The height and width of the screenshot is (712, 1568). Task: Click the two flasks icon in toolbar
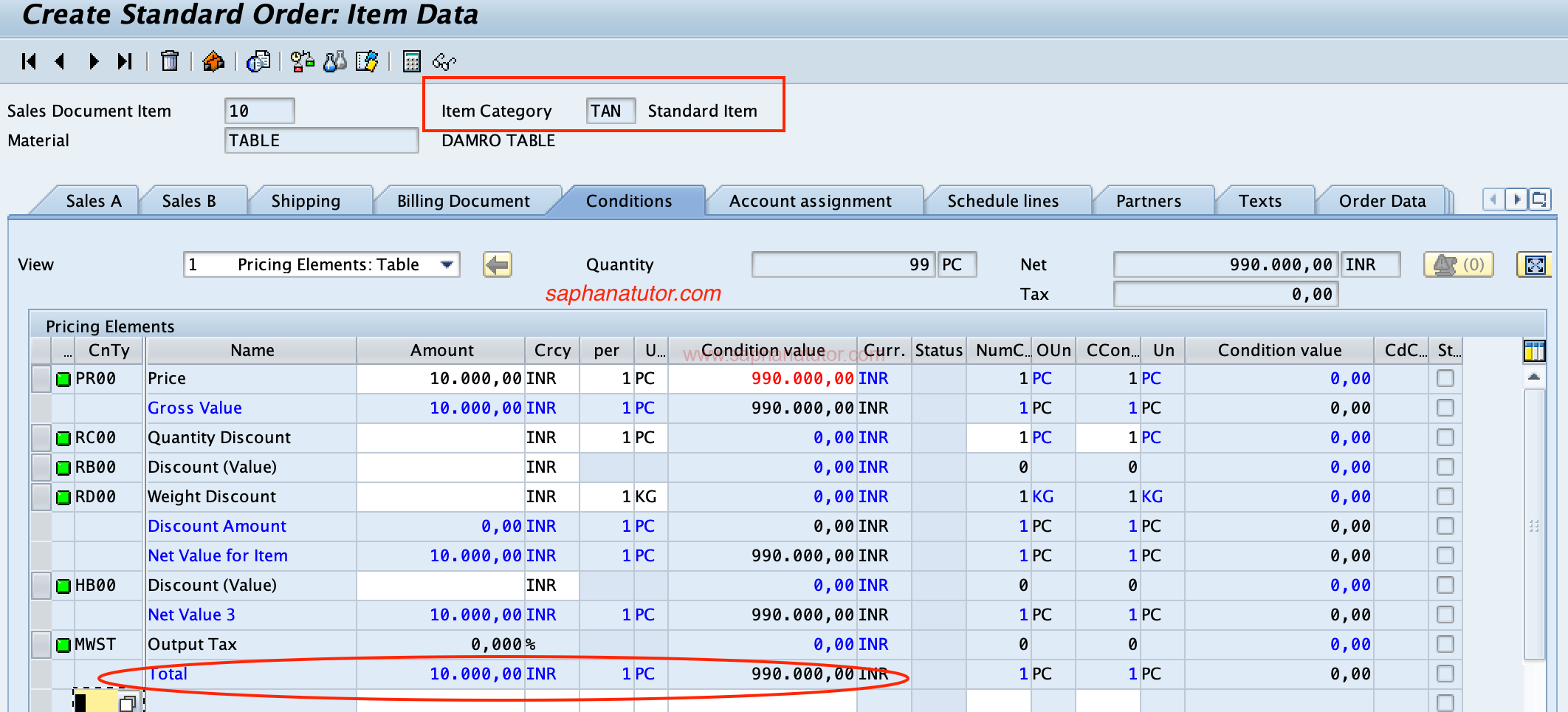pos(334,61)
